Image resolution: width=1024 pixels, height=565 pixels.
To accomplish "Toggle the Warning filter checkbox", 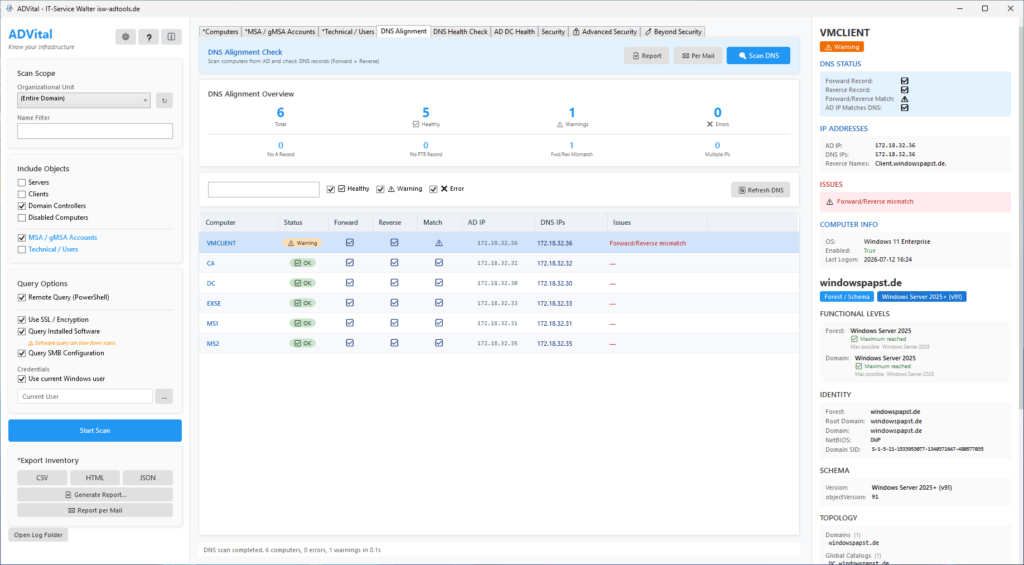I will (380, 189).
